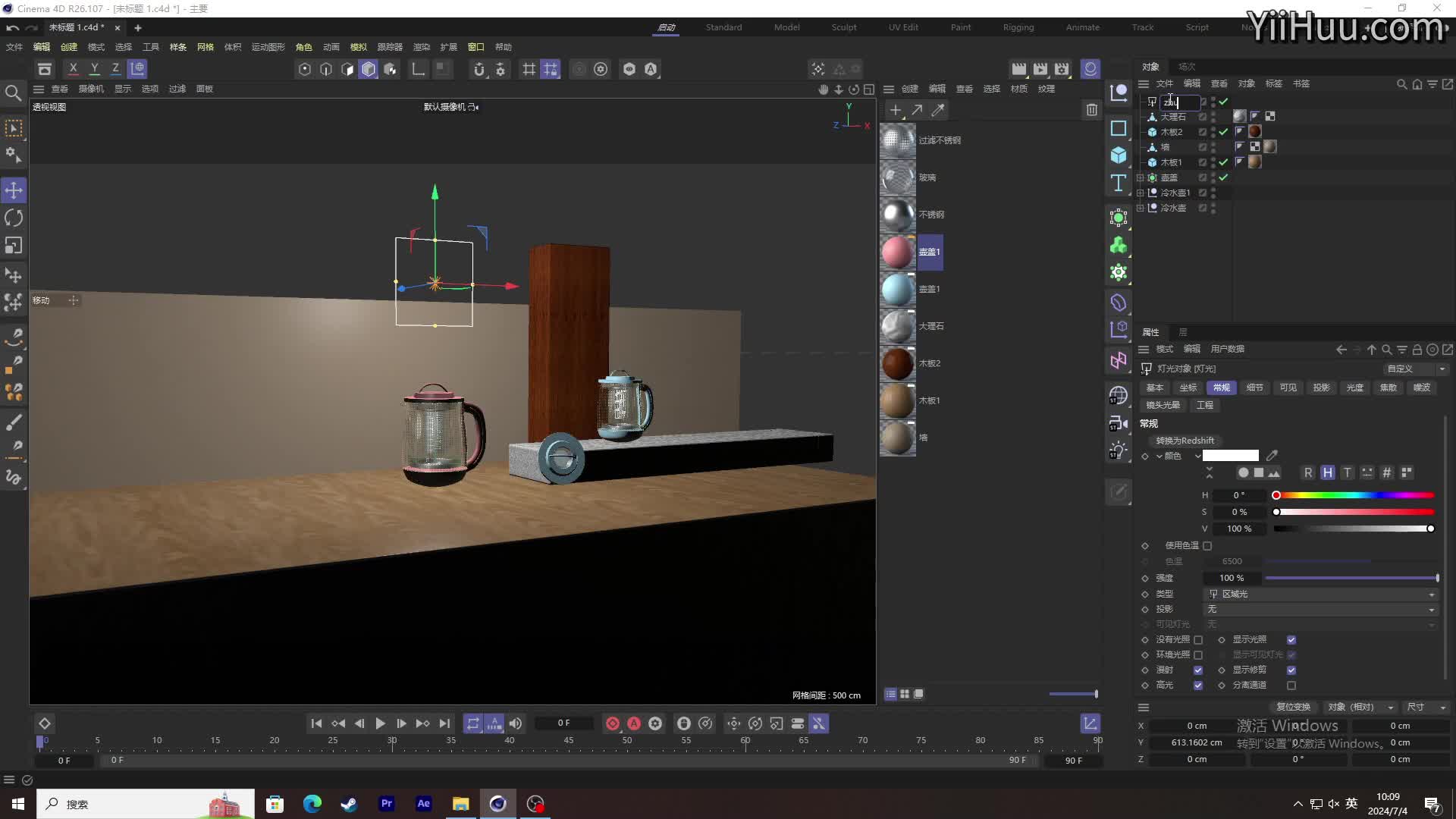Switch to the 投影 attribute tab
This screenshot has height=819, width=1456.
1322,388
